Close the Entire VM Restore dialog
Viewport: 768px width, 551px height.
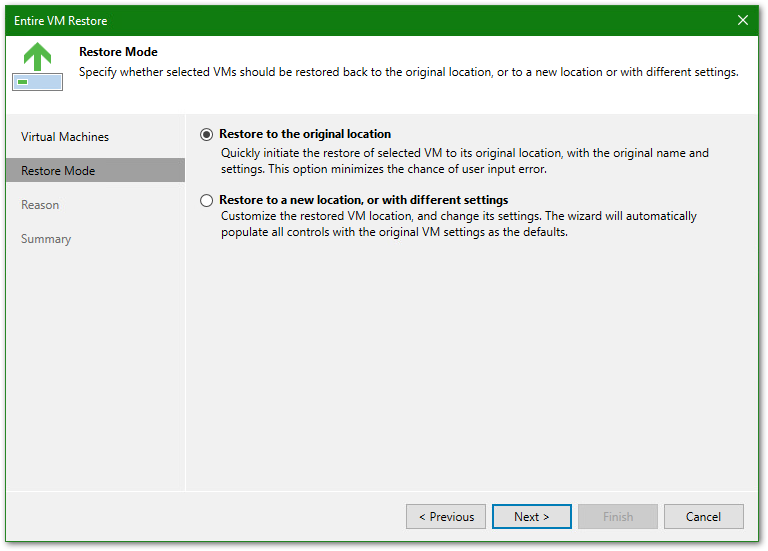(x=742, y=20)
